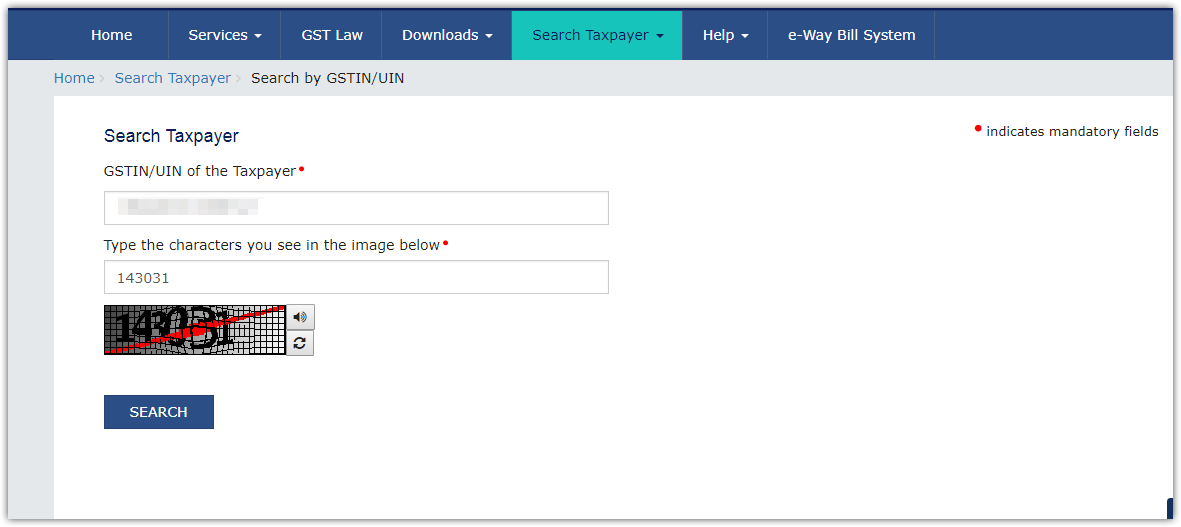
Task: Expand the Search Taxpayer dropdown menu
Action: coord(597,35)
